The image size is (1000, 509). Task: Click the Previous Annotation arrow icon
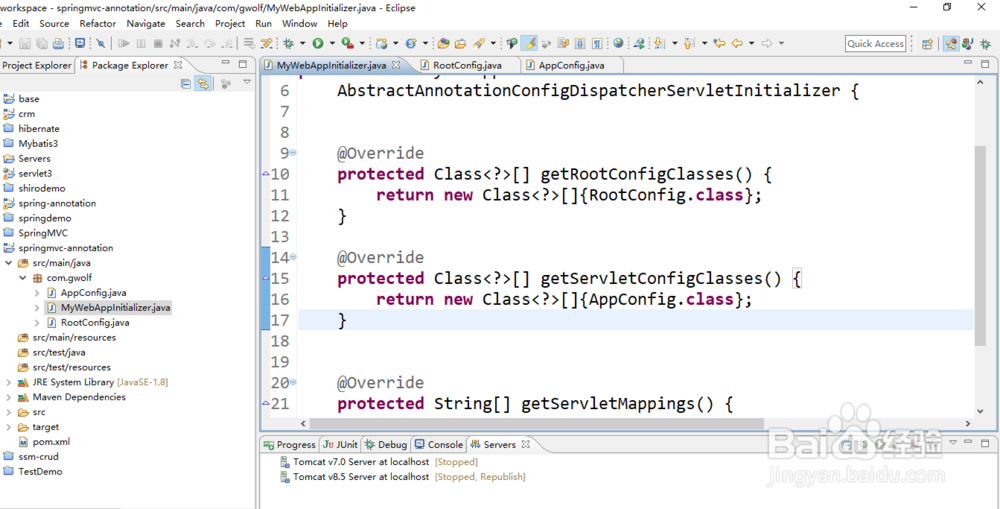689,43
